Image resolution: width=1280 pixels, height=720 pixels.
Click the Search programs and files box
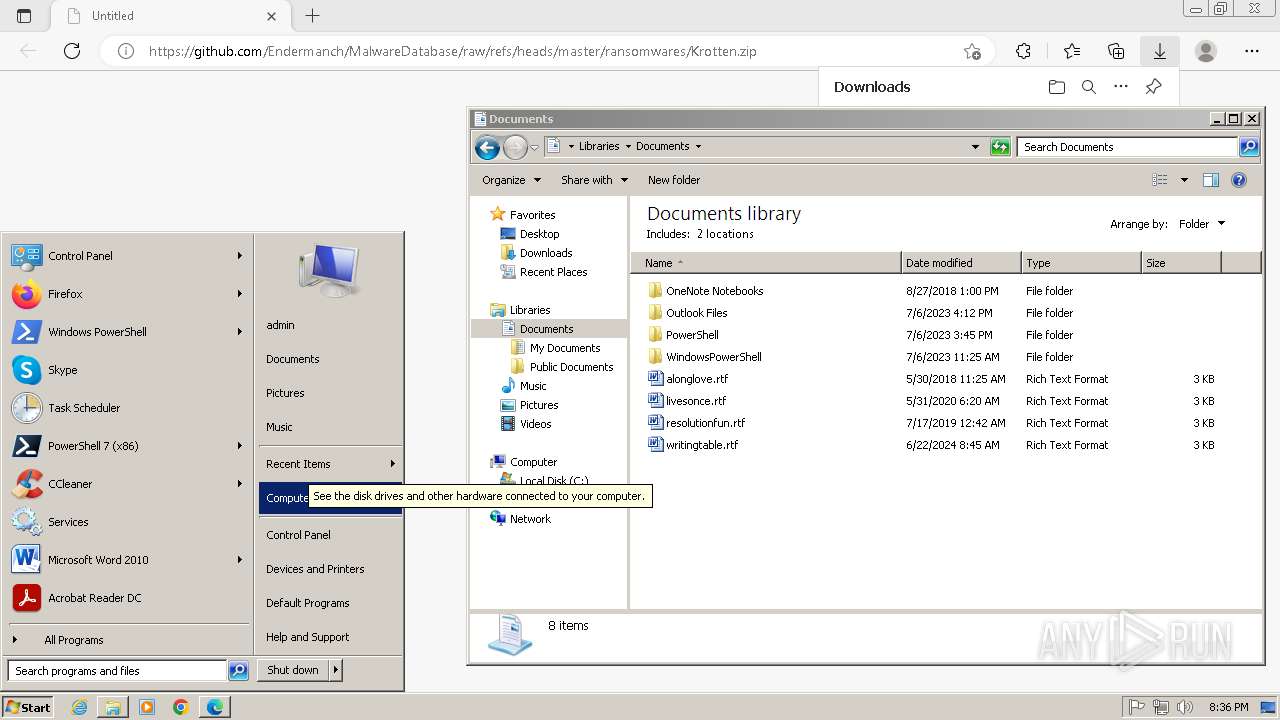[x=116, y=671]
